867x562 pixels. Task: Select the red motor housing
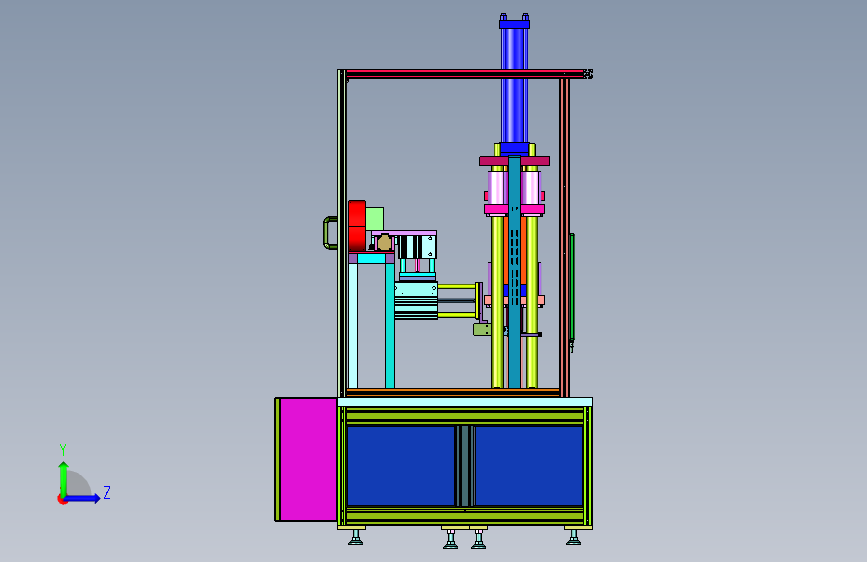click(x=357, y=226)
